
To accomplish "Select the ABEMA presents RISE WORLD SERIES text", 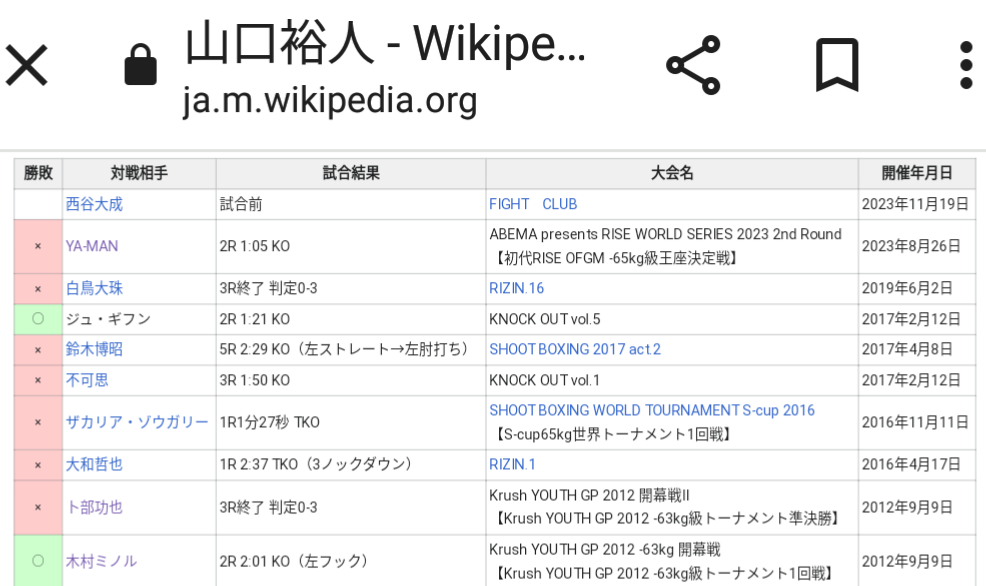I will [x=665, y=235].
